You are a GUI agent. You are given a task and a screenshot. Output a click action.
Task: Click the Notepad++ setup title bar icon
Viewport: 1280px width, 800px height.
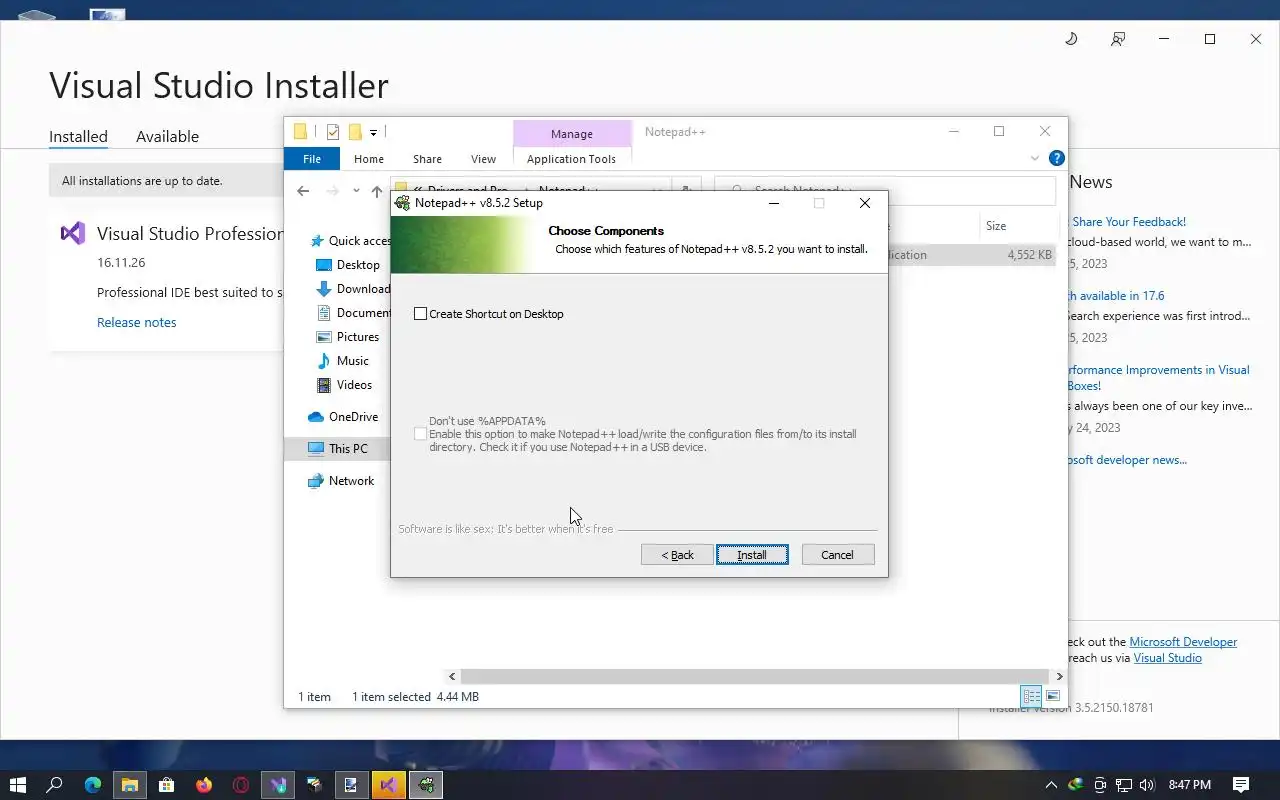pos(403,203)
